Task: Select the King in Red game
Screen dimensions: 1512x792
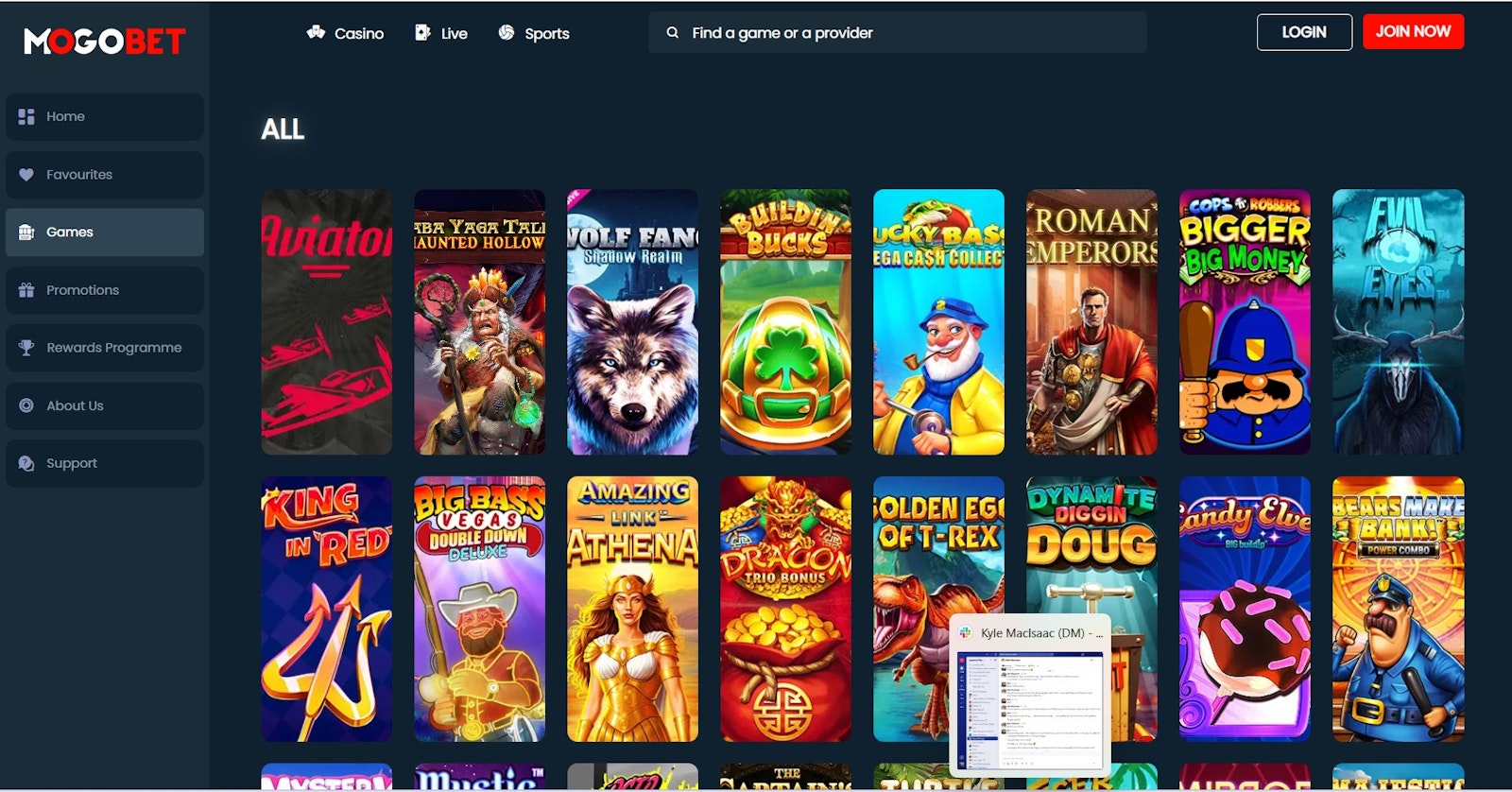Action: coord(326,609)
